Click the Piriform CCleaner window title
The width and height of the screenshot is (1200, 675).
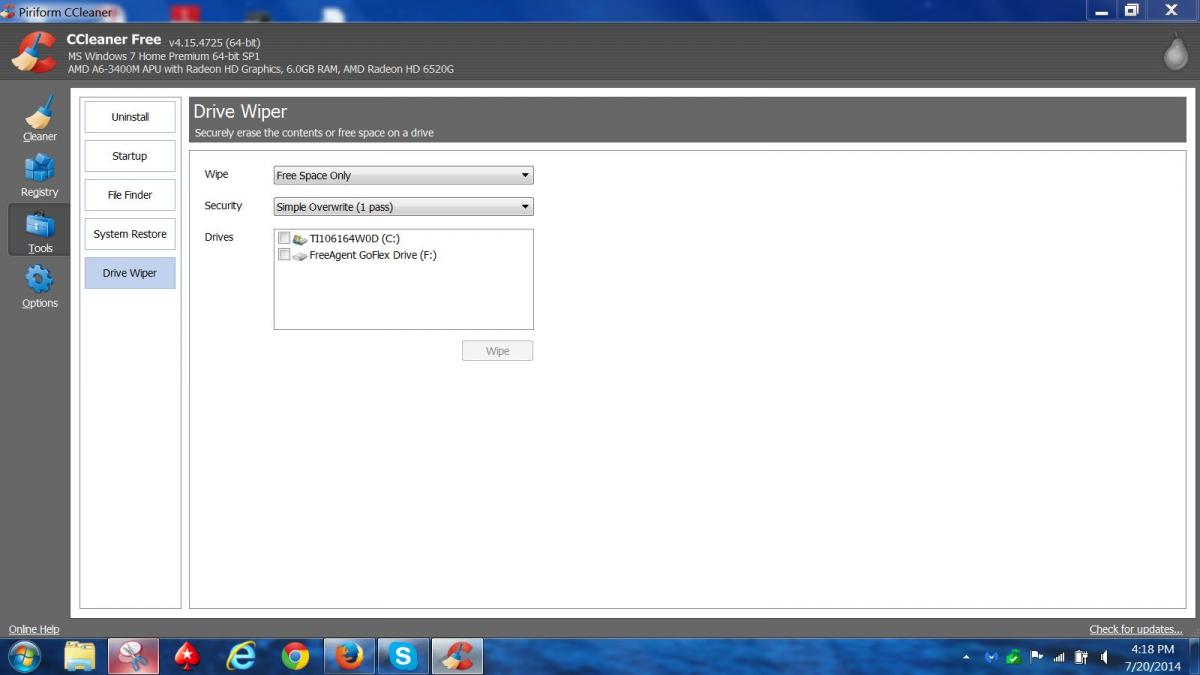(66, 11)
